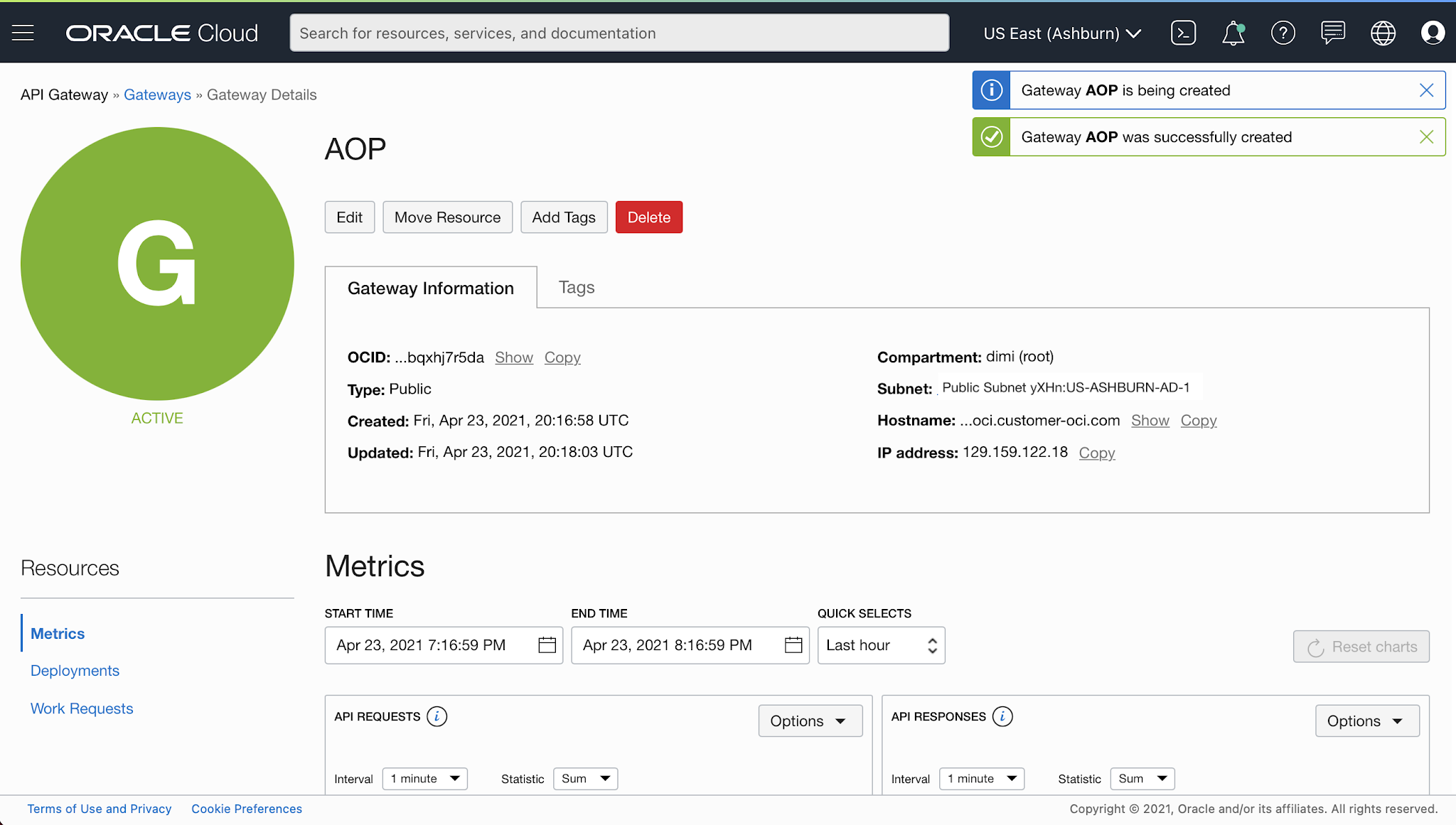Open start time calendar picker
1456x825 pixels.
547,645
